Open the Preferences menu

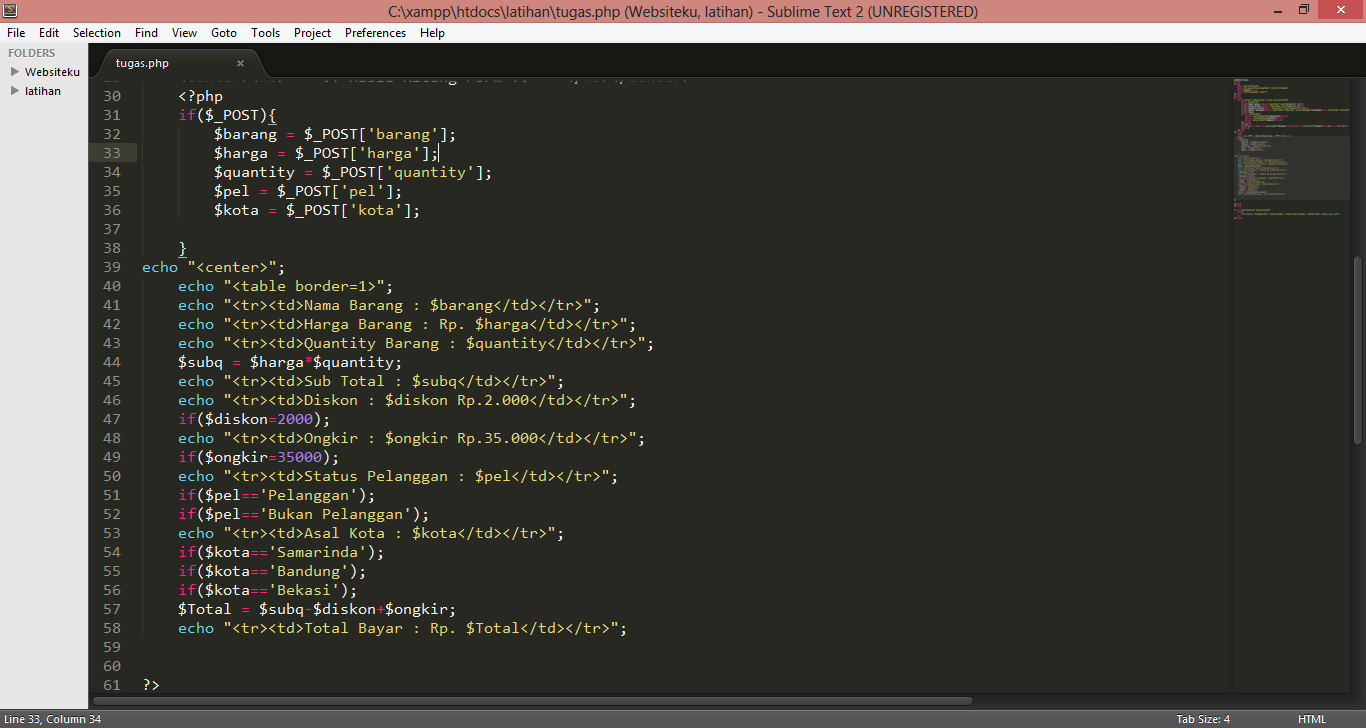coord(375,32)
